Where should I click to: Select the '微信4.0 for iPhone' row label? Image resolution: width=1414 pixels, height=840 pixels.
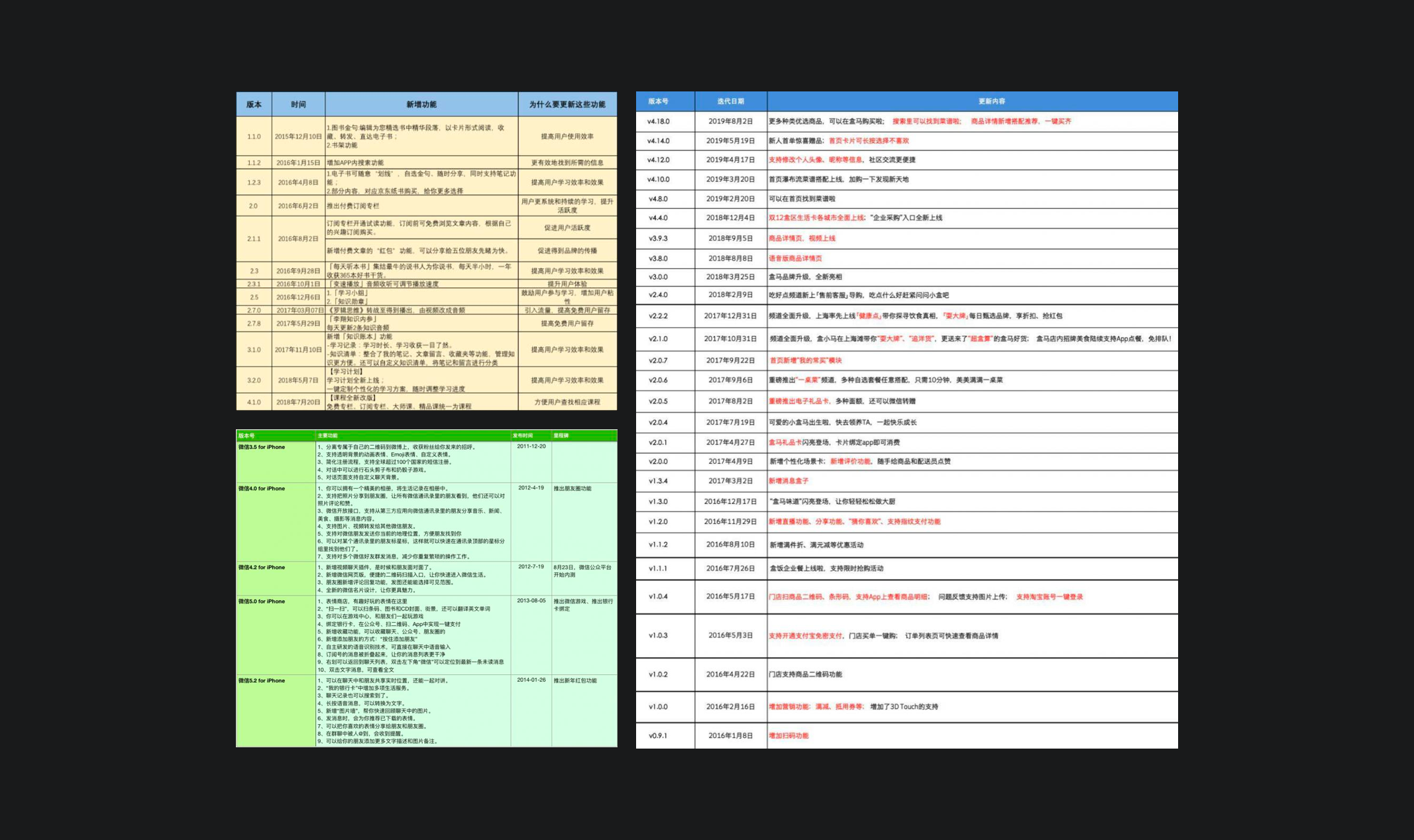pos(262,488)
